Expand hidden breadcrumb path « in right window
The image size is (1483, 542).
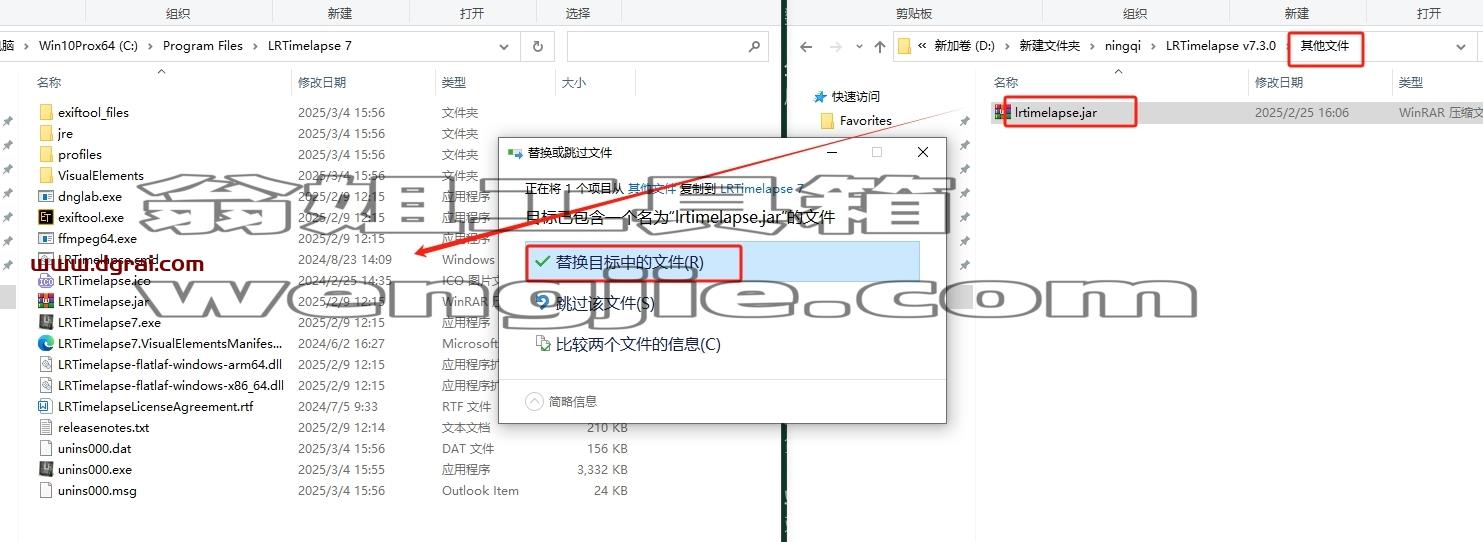coord(922,46)
